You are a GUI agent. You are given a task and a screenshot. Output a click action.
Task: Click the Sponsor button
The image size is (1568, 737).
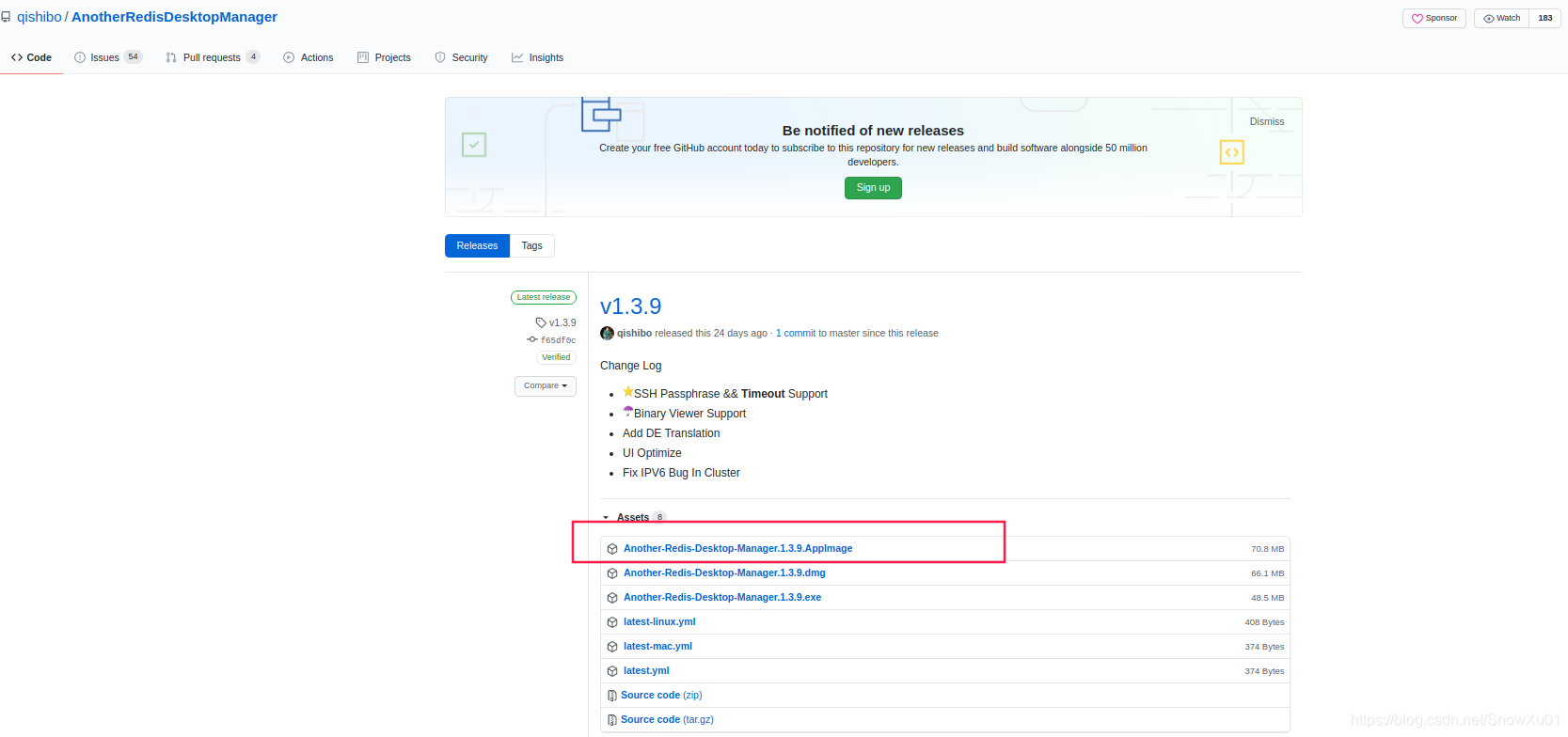[1433, 18]
